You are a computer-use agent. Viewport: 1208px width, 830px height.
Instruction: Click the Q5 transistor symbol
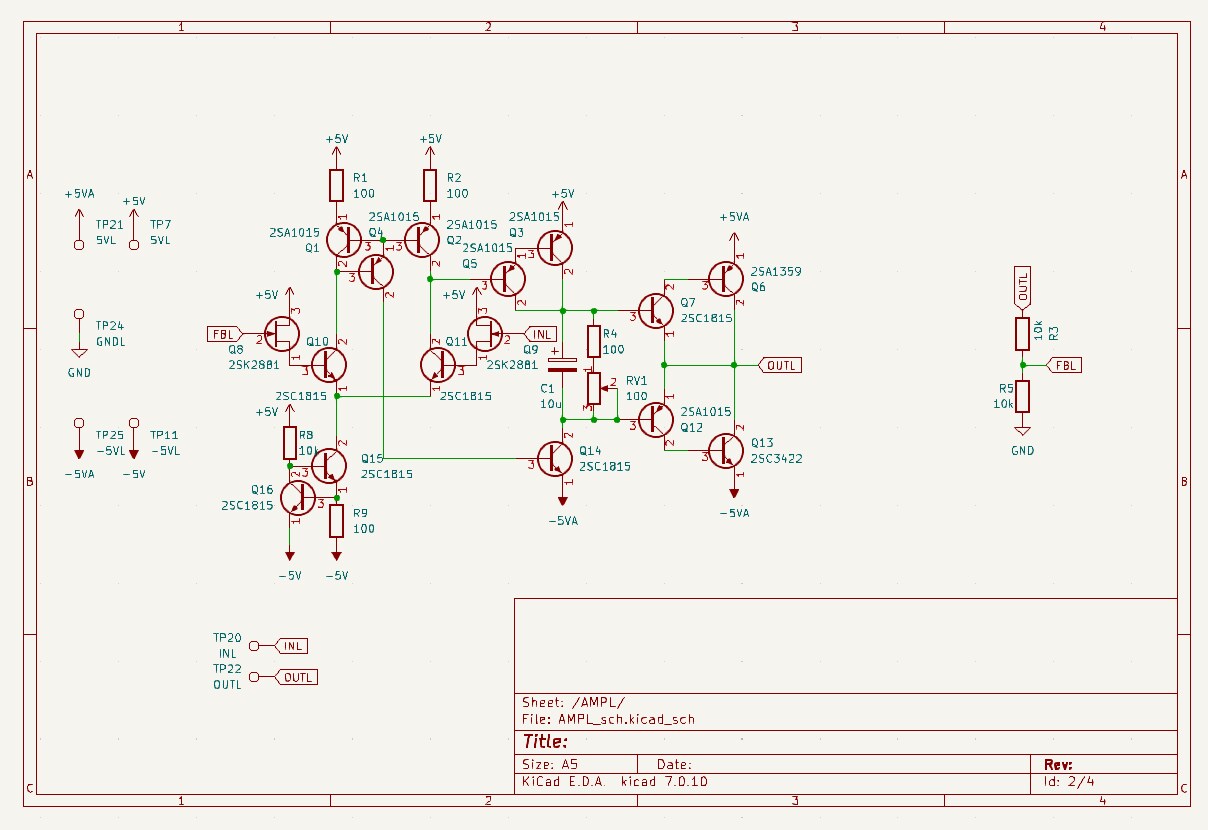click(x=507, y=279)
